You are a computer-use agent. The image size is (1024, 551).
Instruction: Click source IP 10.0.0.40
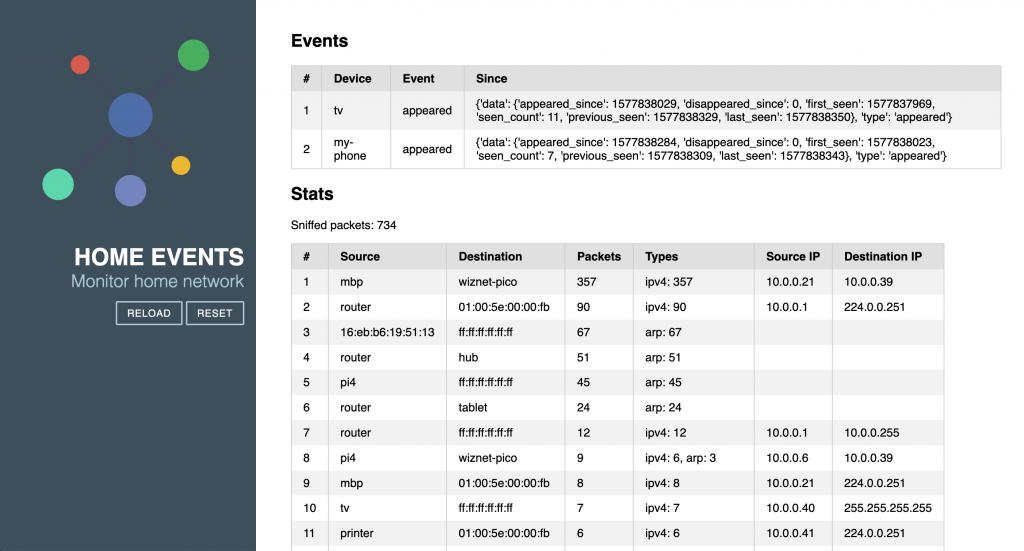pos(790,508)
